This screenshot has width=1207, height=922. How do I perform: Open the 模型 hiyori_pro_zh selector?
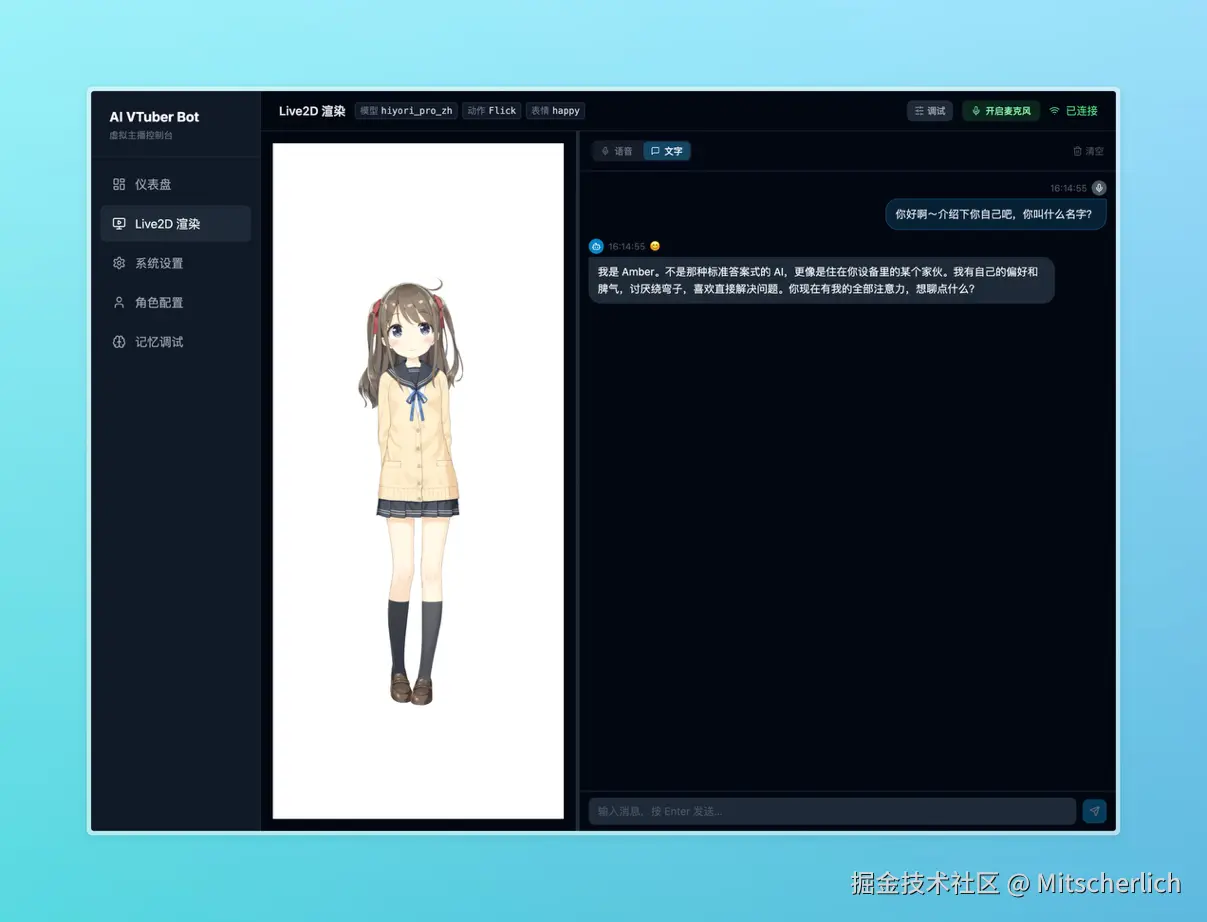click(x=406, y=111)
